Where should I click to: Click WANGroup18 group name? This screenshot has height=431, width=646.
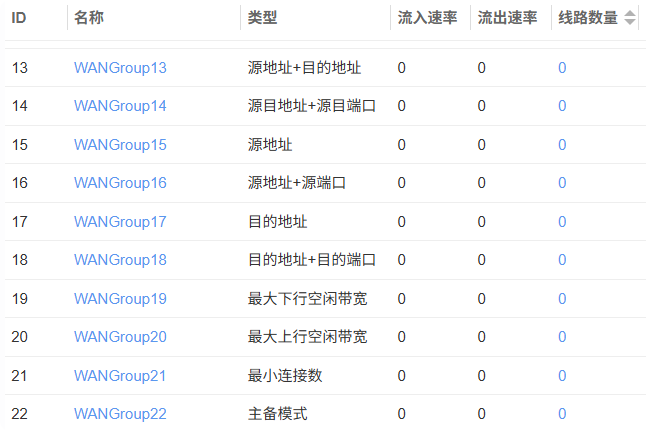point(120,260)
